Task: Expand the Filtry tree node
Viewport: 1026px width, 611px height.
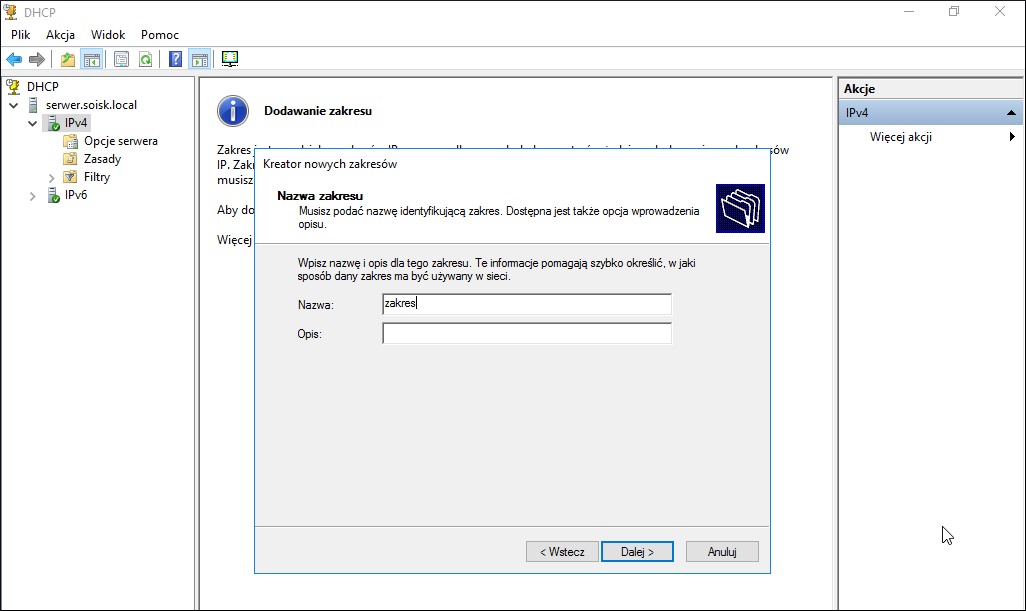Action: pyautogui.click(x=52, y=178)
